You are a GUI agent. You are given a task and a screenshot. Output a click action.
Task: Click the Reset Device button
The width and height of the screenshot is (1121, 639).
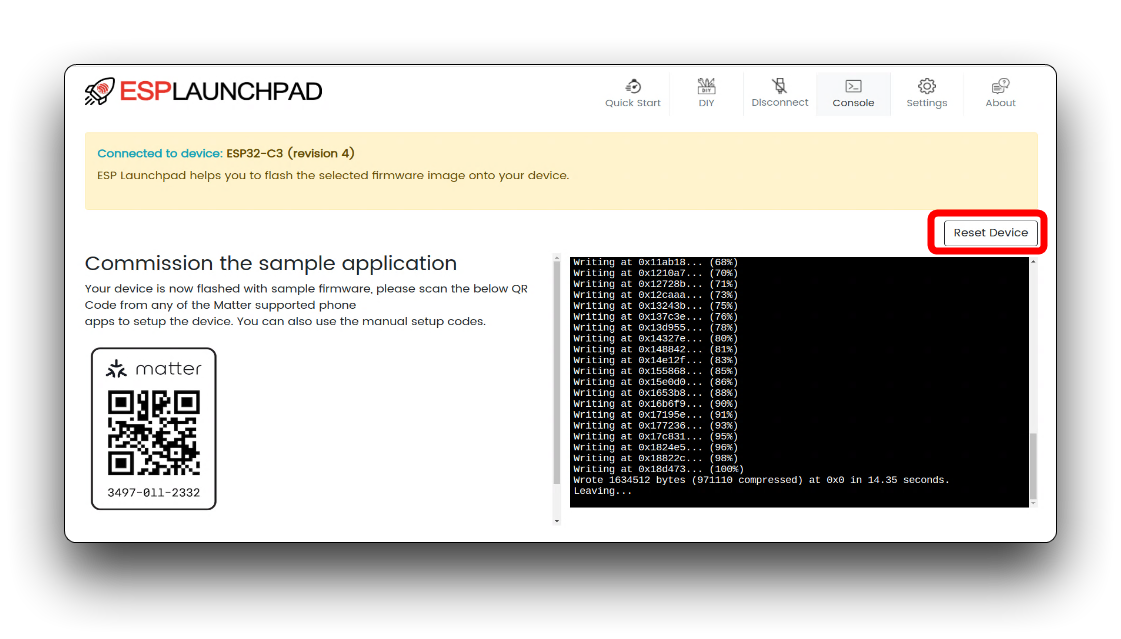(x=990, y=232)
